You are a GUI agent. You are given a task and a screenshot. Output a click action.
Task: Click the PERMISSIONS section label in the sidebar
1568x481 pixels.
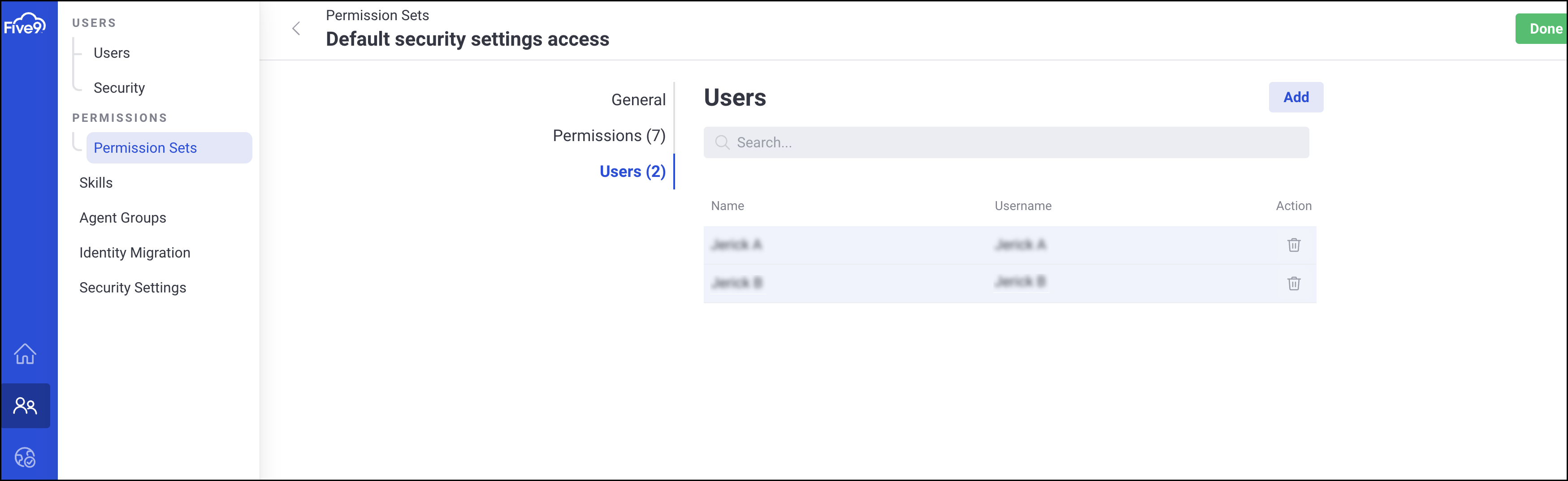coord(120,117)
